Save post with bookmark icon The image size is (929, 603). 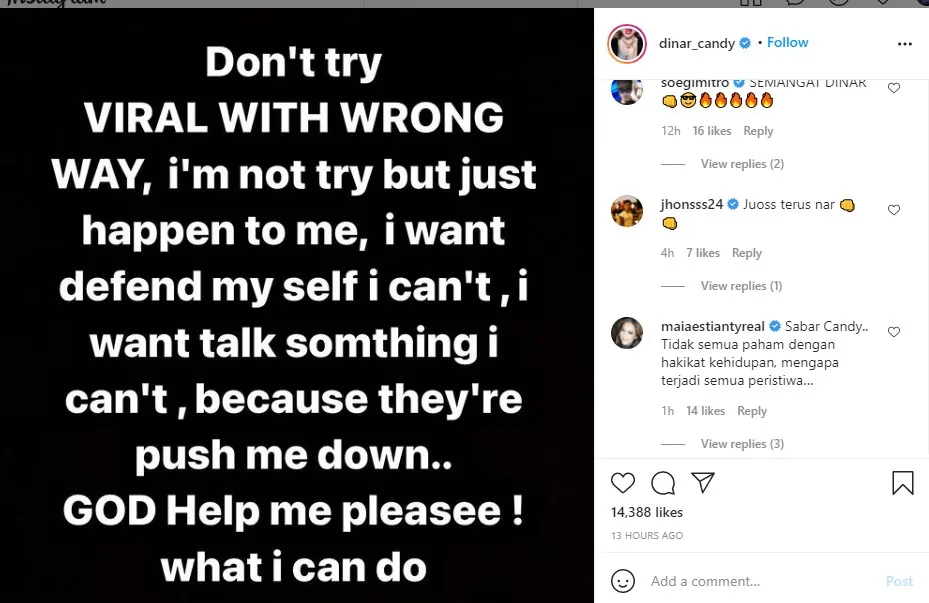tap(902, 483)
